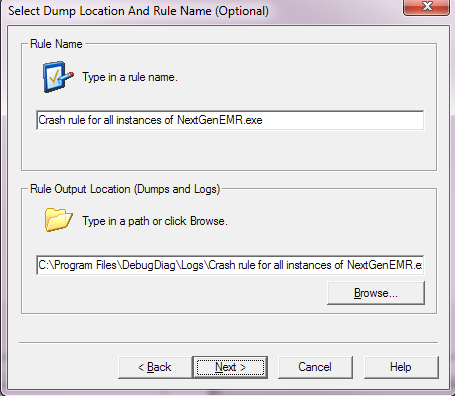Click 'Rule Output Location (Dumps and Logs)' label
455x396 pixels.
coord(125,189)
